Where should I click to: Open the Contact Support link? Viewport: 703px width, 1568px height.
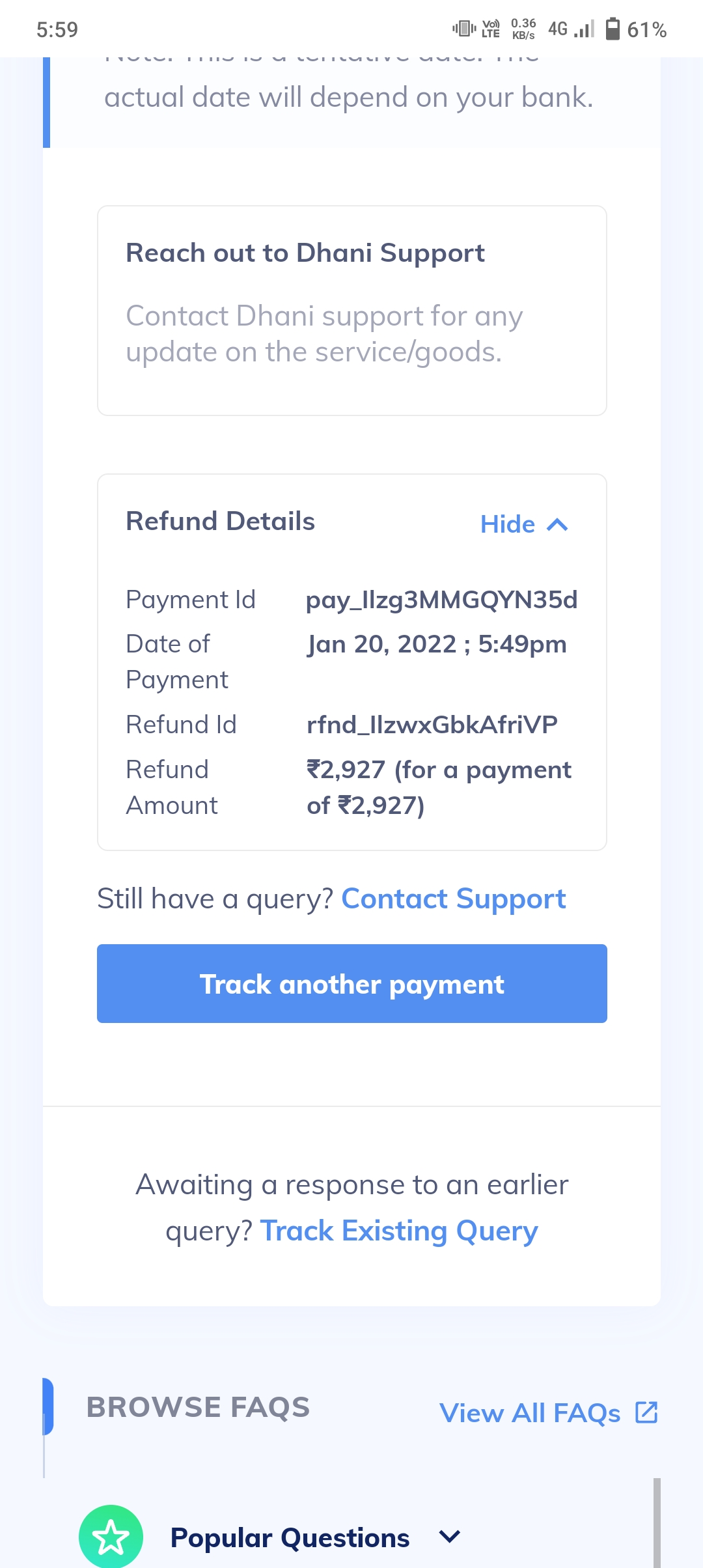point(454,899)
